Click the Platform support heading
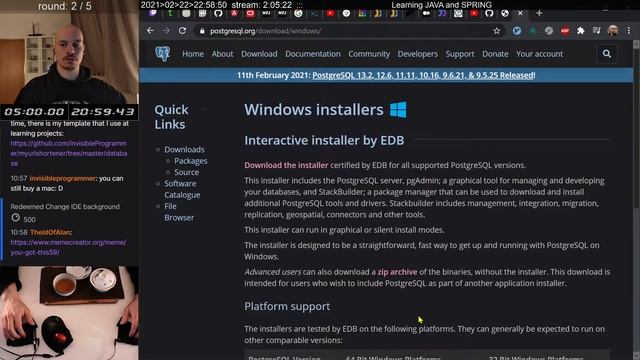 (287, 306)
